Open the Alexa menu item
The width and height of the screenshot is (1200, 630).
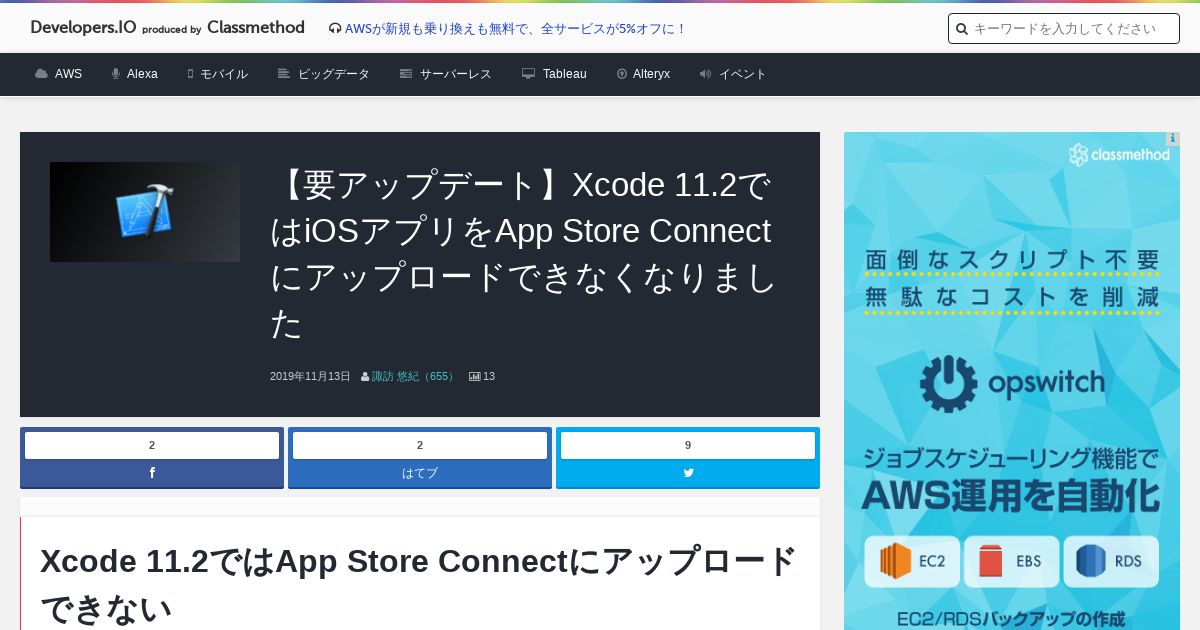pyautogui.click(x=142, y=74)
